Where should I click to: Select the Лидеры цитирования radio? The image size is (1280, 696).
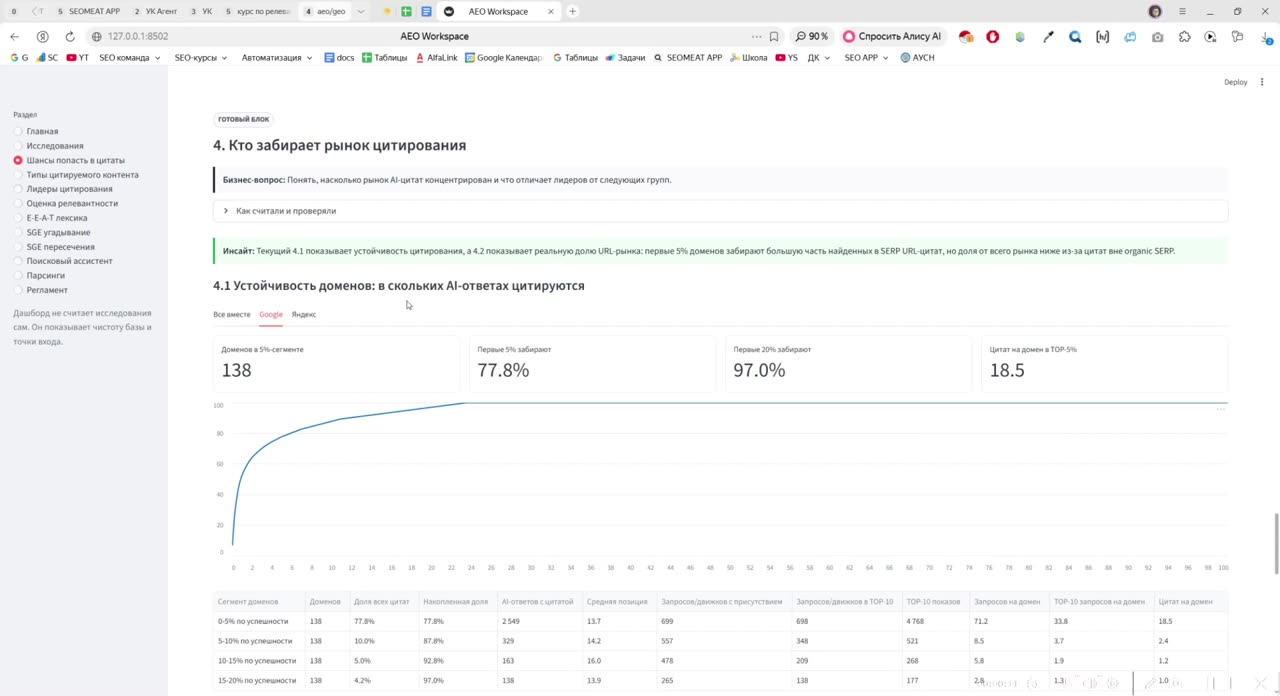(x=18, y=189)
